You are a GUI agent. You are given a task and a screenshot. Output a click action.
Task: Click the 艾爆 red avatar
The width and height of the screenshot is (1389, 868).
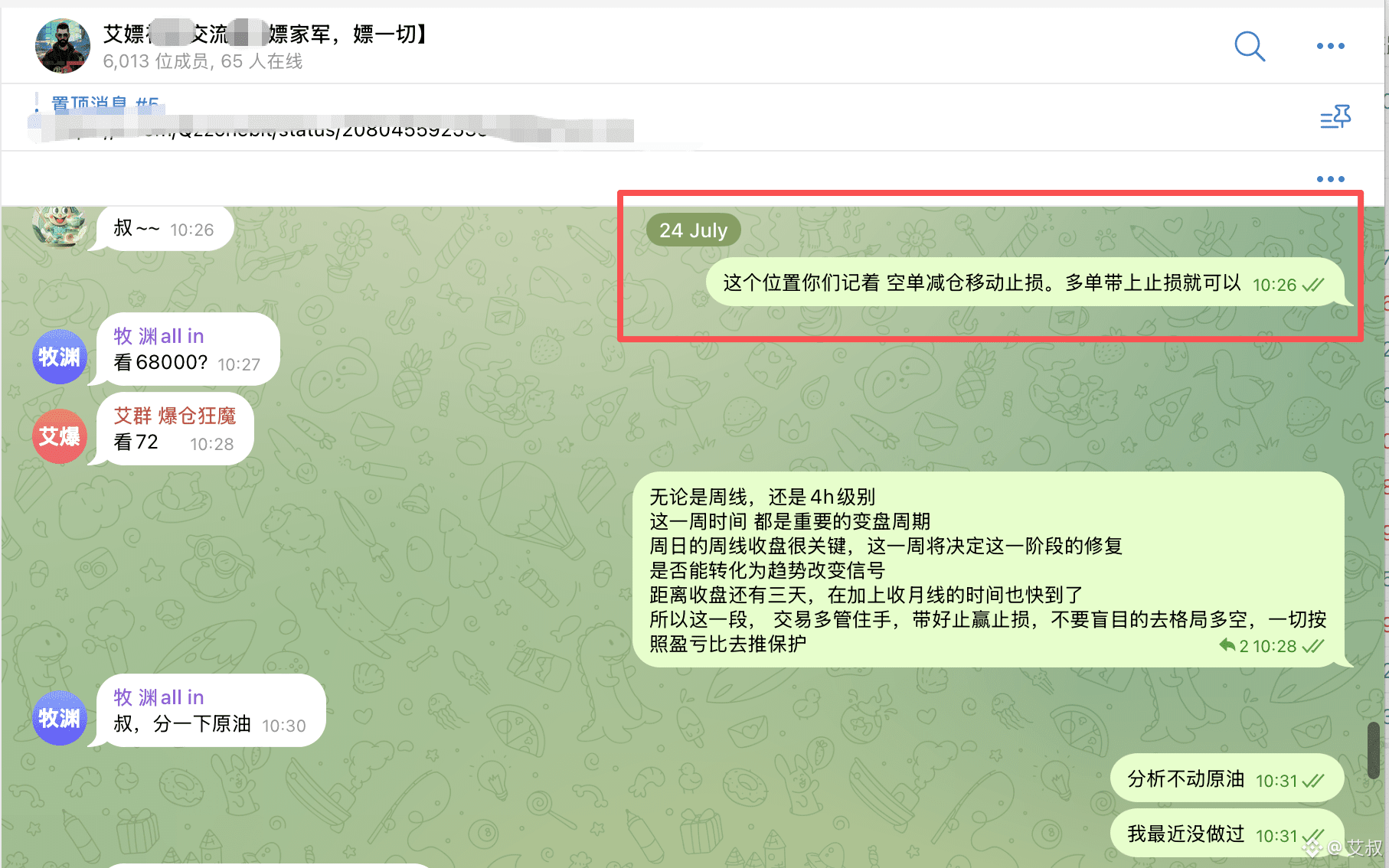point(60,436)
